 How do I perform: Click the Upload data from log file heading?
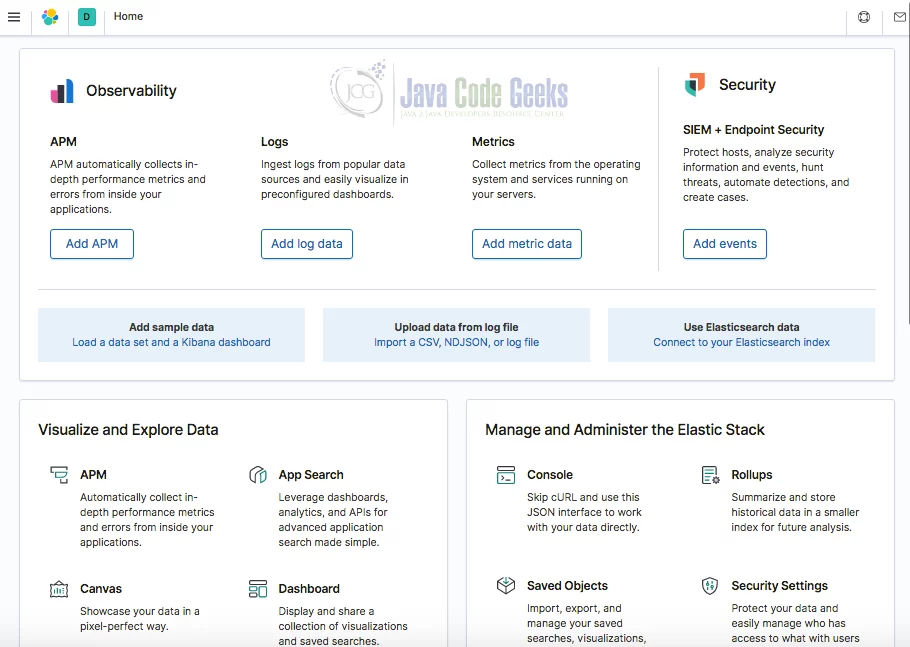[x=457, y=327]
